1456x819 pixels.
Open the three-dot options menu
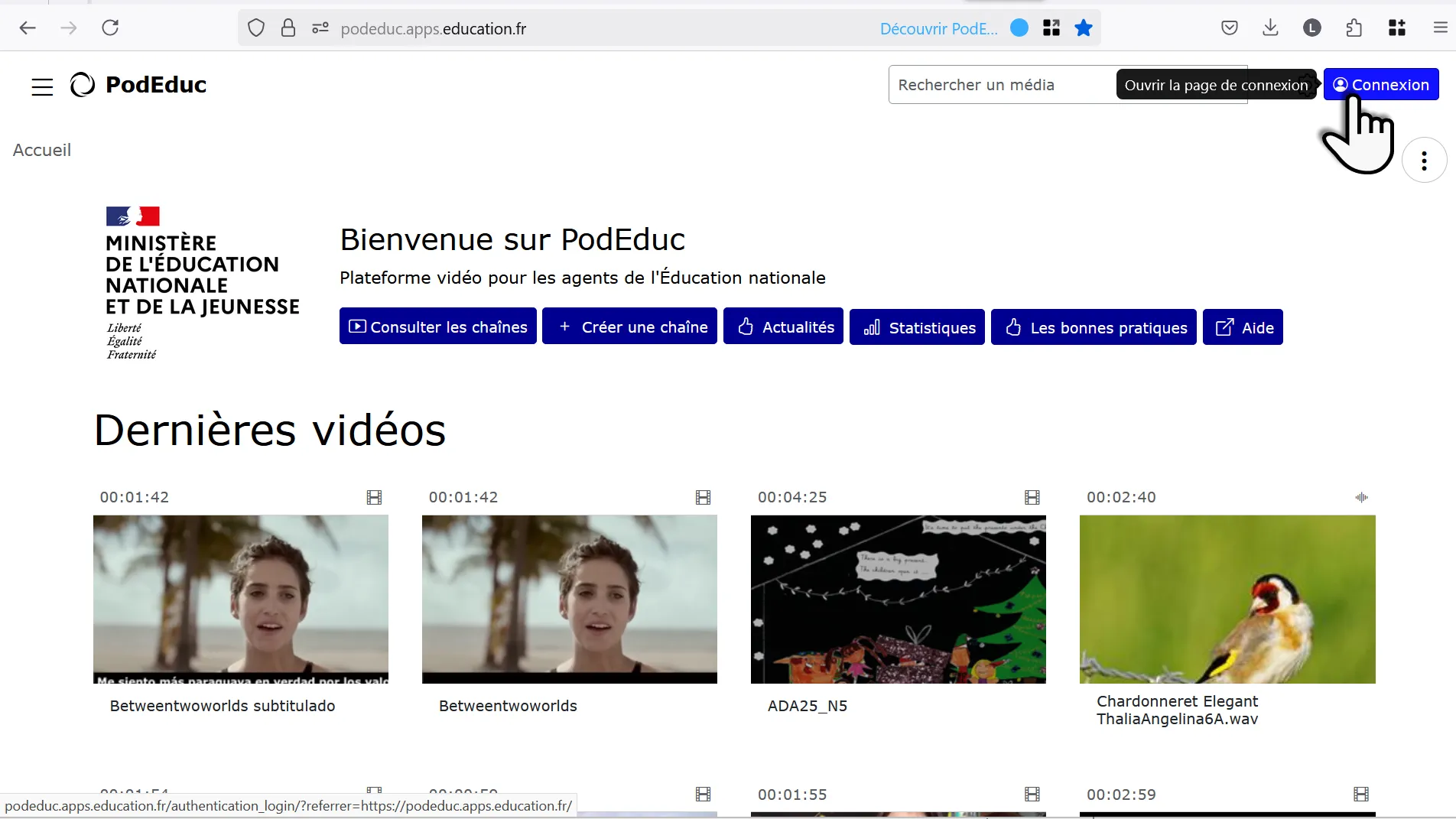coord(1424,161)
